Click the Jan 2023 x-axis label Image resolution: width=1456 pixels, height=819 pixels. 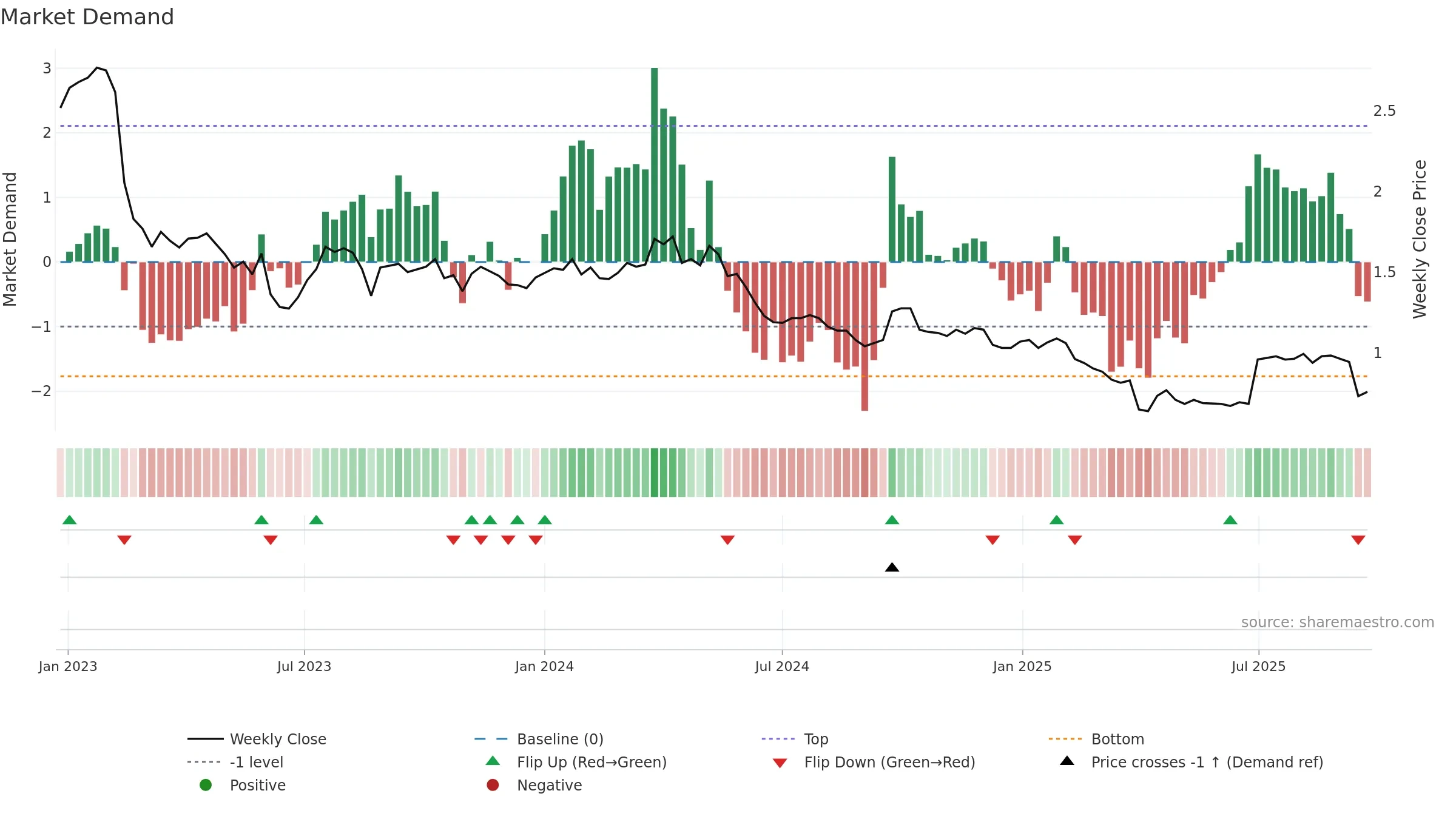point(68,666)
